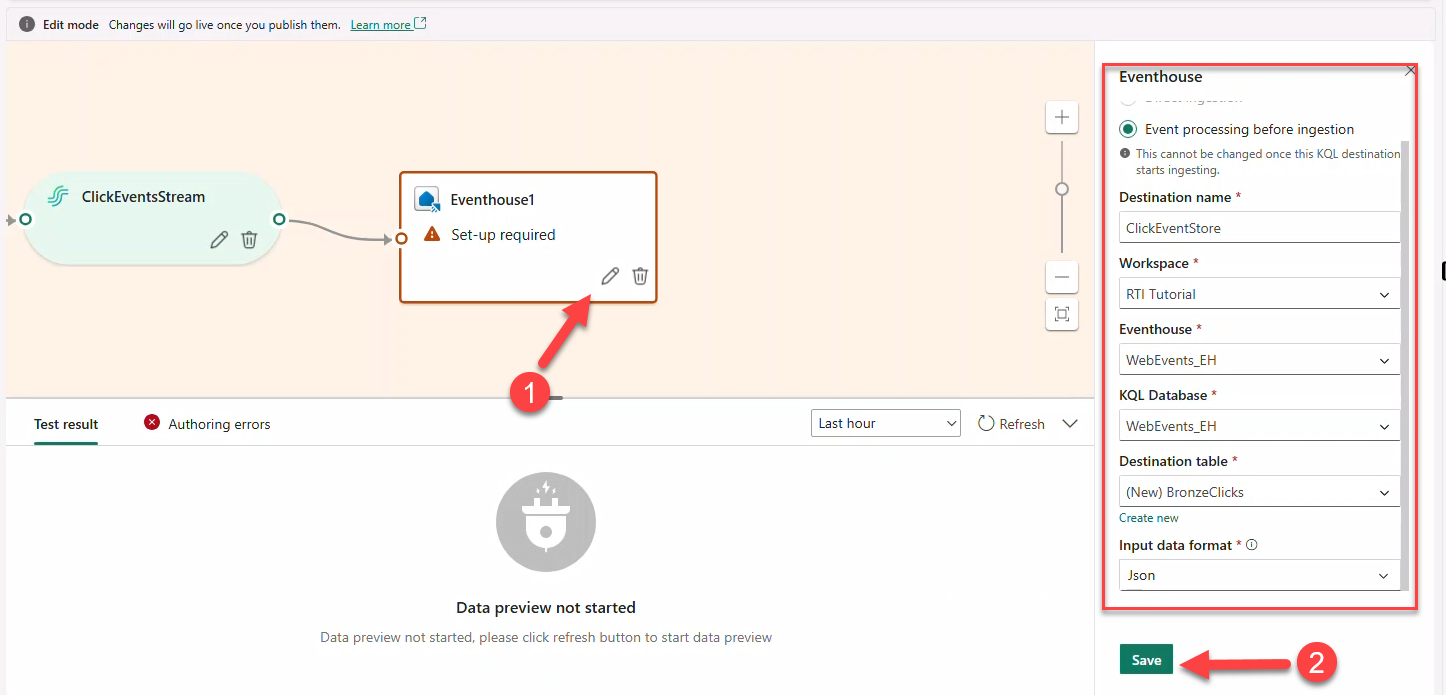Zoom out on the canvas
The height and width of the screenshot is (695, 1446).
(1061, 277)
